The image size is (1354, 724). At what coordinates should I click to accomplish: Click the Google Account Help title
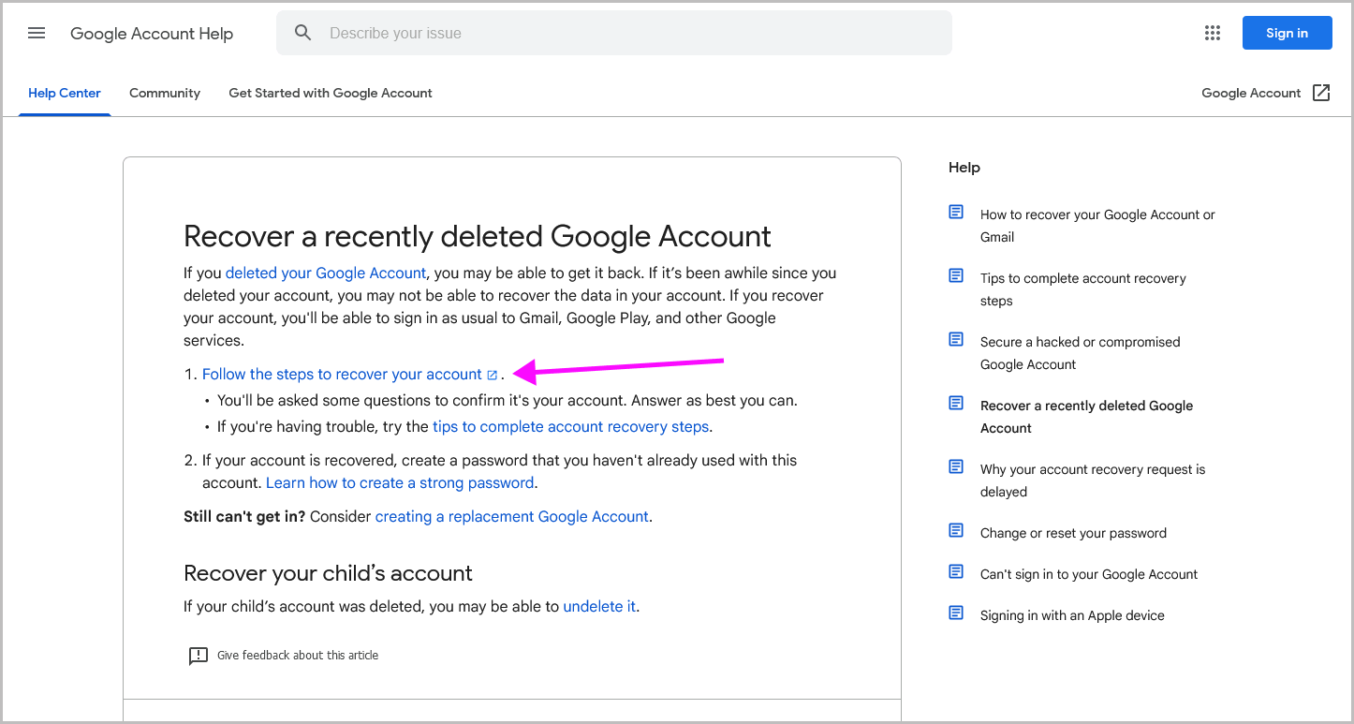pos(152,33)
